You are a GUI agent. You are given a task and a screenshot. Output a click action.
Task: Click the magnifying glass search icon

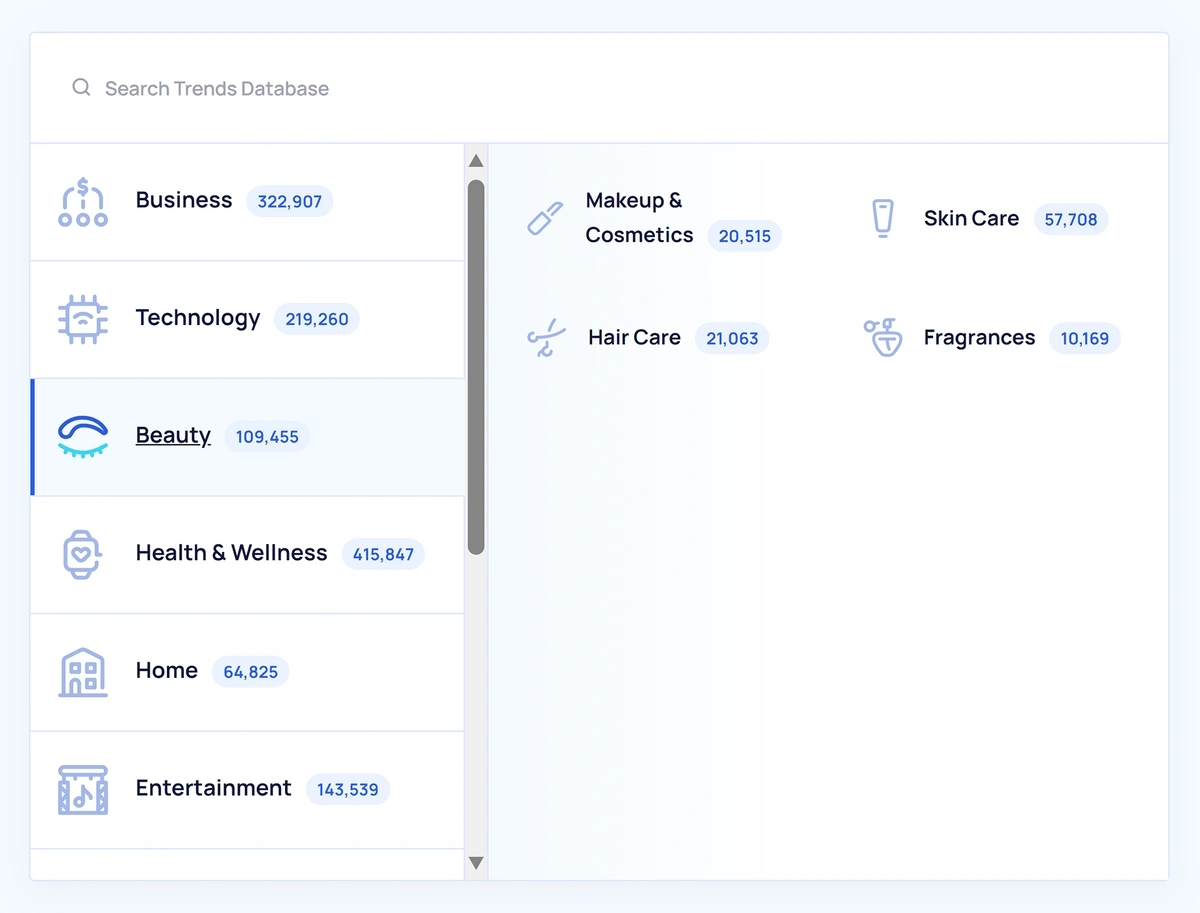tap(81, 88)
